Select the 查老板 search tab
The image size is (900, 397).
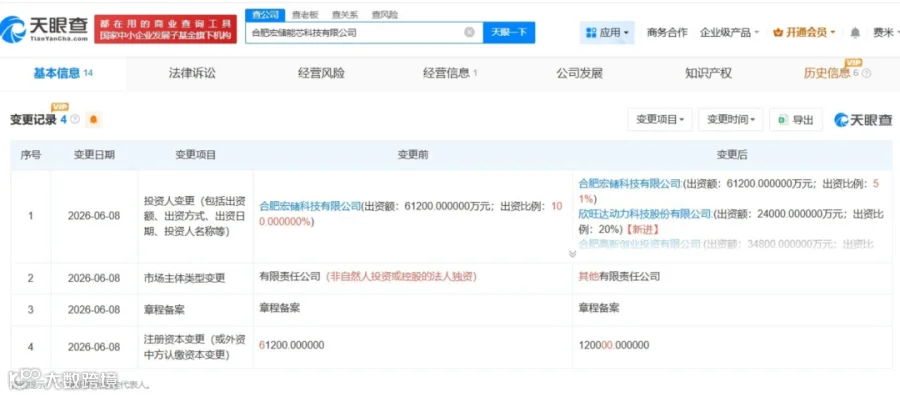point(305,15)
